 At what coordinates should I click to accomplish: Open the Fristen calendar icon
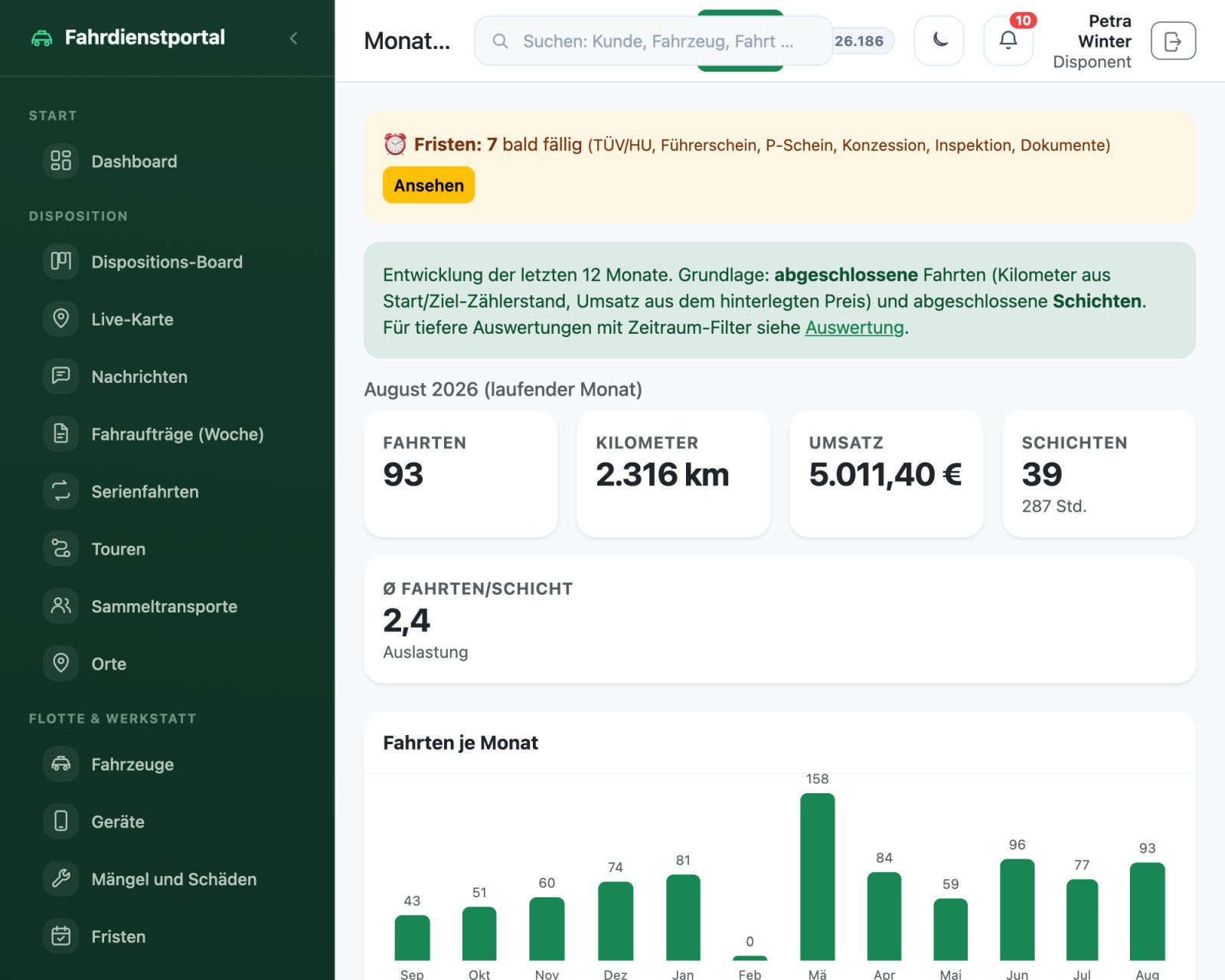click(61, 936)
